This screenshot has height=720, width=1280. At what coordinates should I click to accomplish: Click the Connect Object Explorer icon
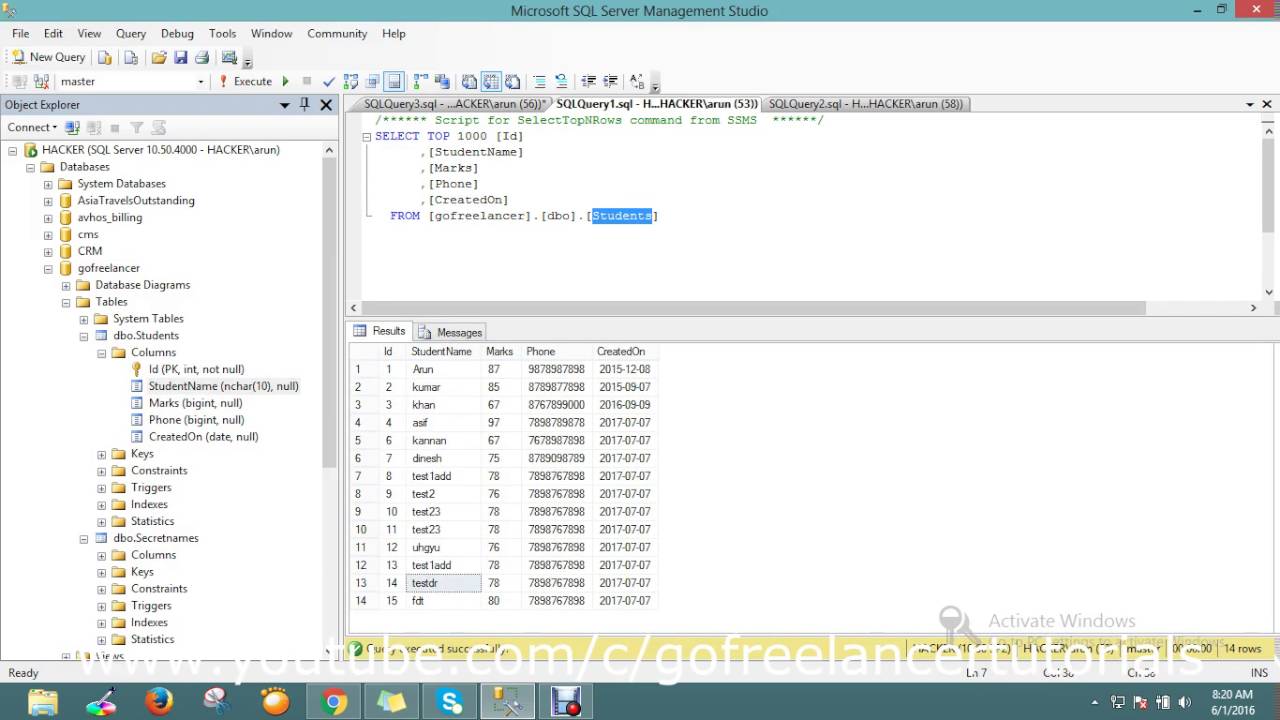point(72,127)
